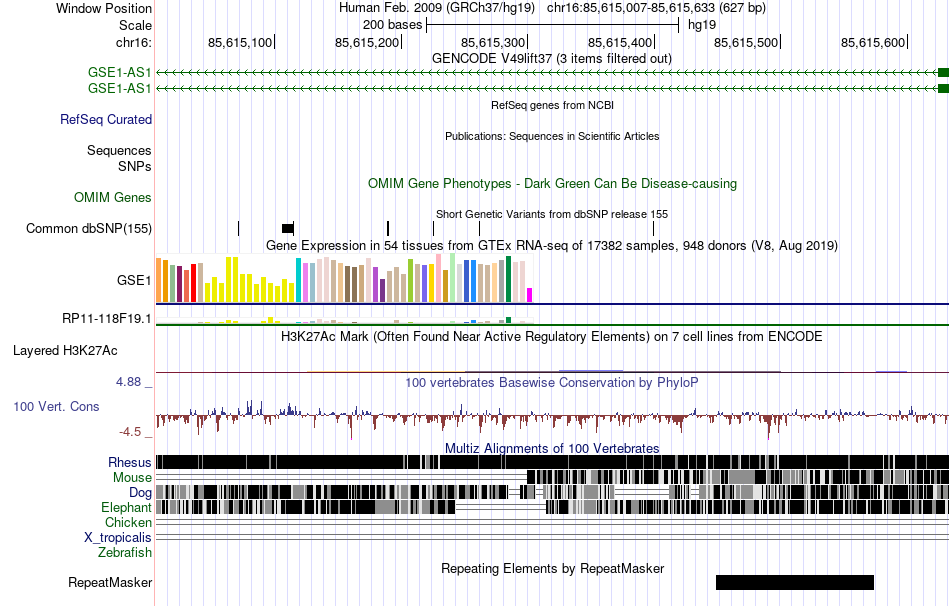Click the chr16:85,615,007-85,615,633 position text
Screen dimensions: 950x606
click(656, 8)
